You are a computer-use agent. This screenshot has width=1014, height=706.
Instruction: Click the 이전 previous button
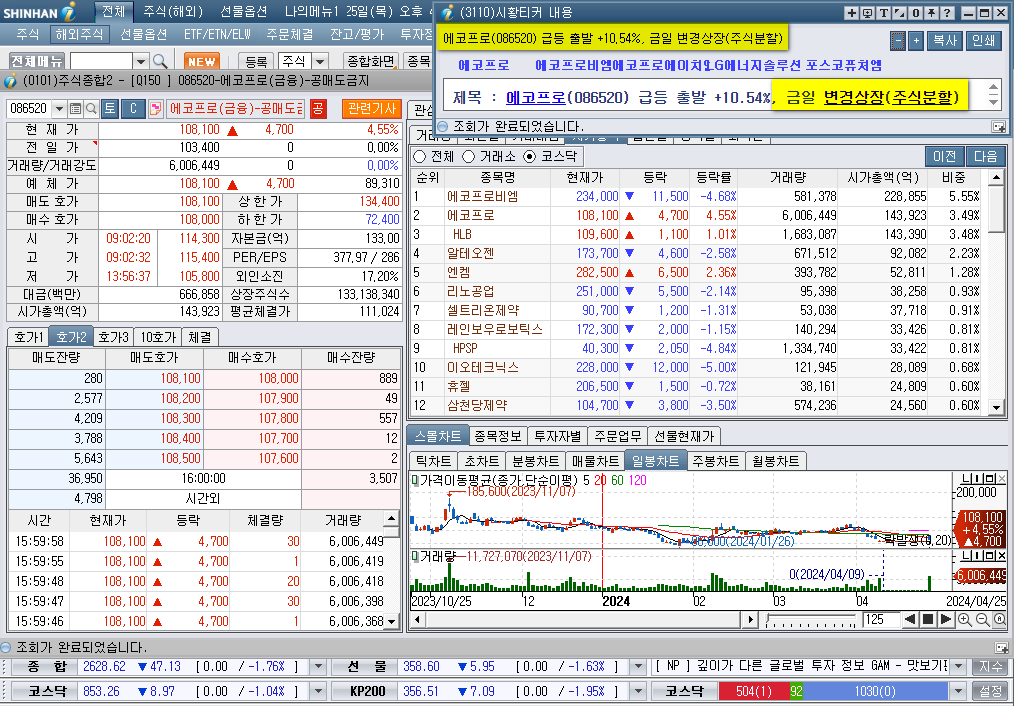pos(944,156)
